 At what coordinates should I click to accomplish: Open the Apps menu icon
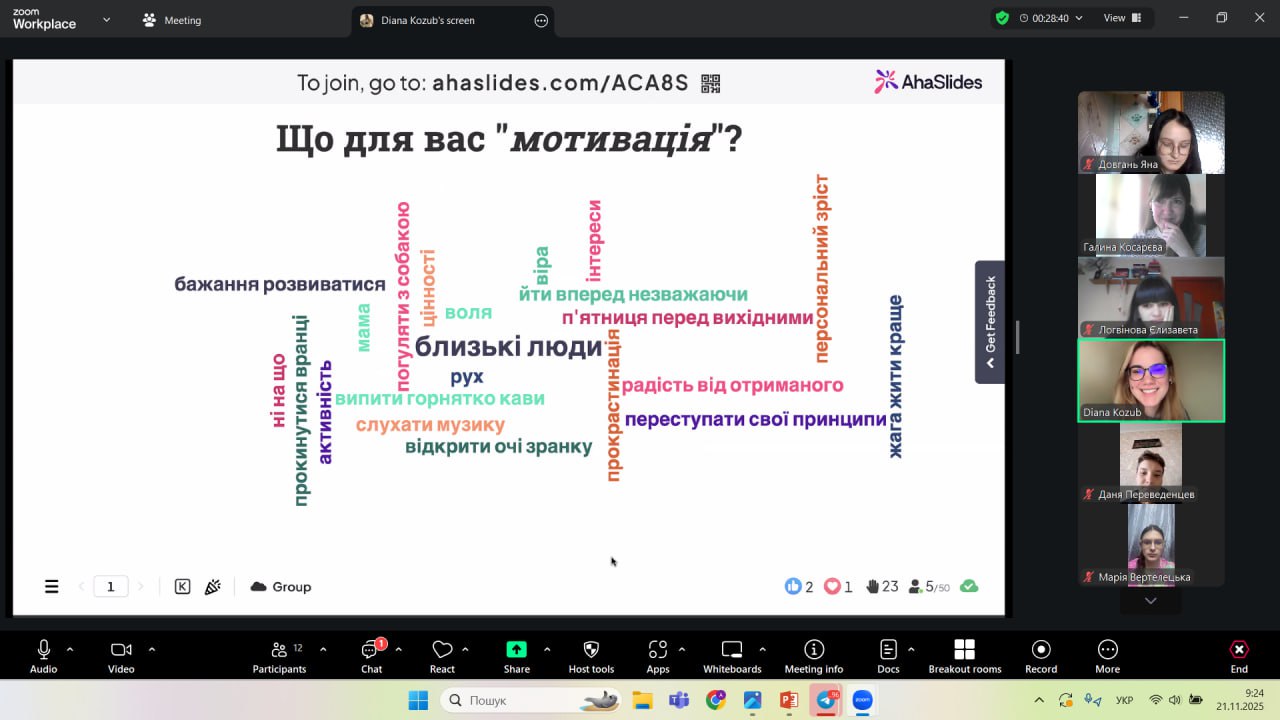[x=657, y=650]
